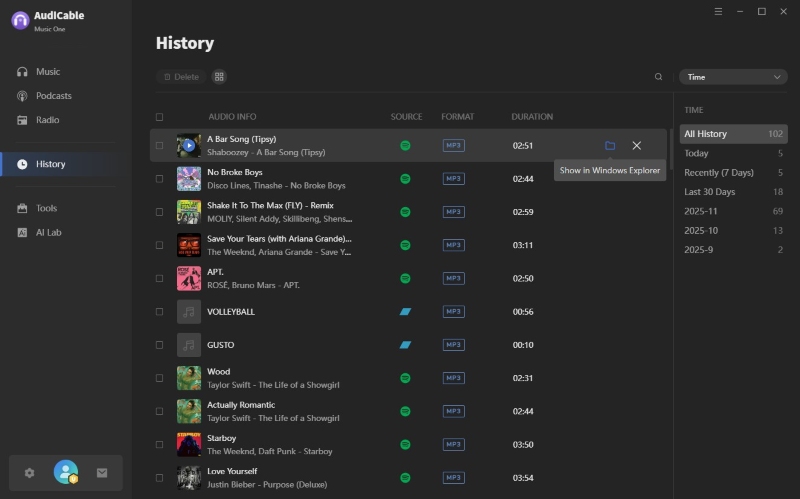Click the Wood song title
Viewport: 800px width, 499px height.
pos(218,372)
